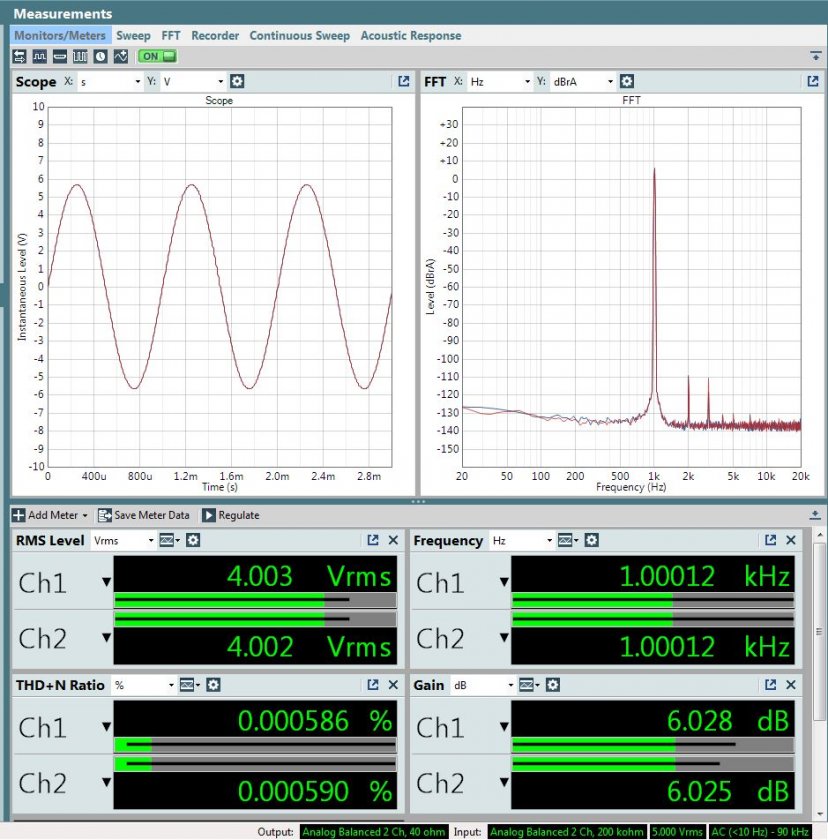This screenshot has width=828, height=840.
Task: Open Gain meter dB unit dropdown
Action: (x=483, y=685)
